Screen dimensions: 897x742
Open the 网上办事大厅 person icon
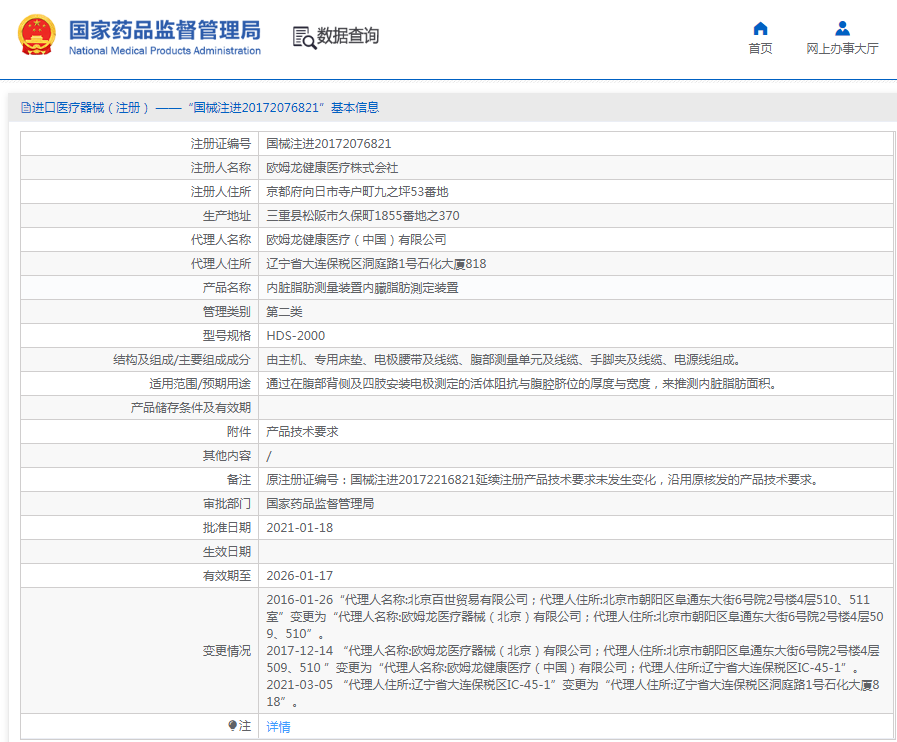[x=842, y=28]
